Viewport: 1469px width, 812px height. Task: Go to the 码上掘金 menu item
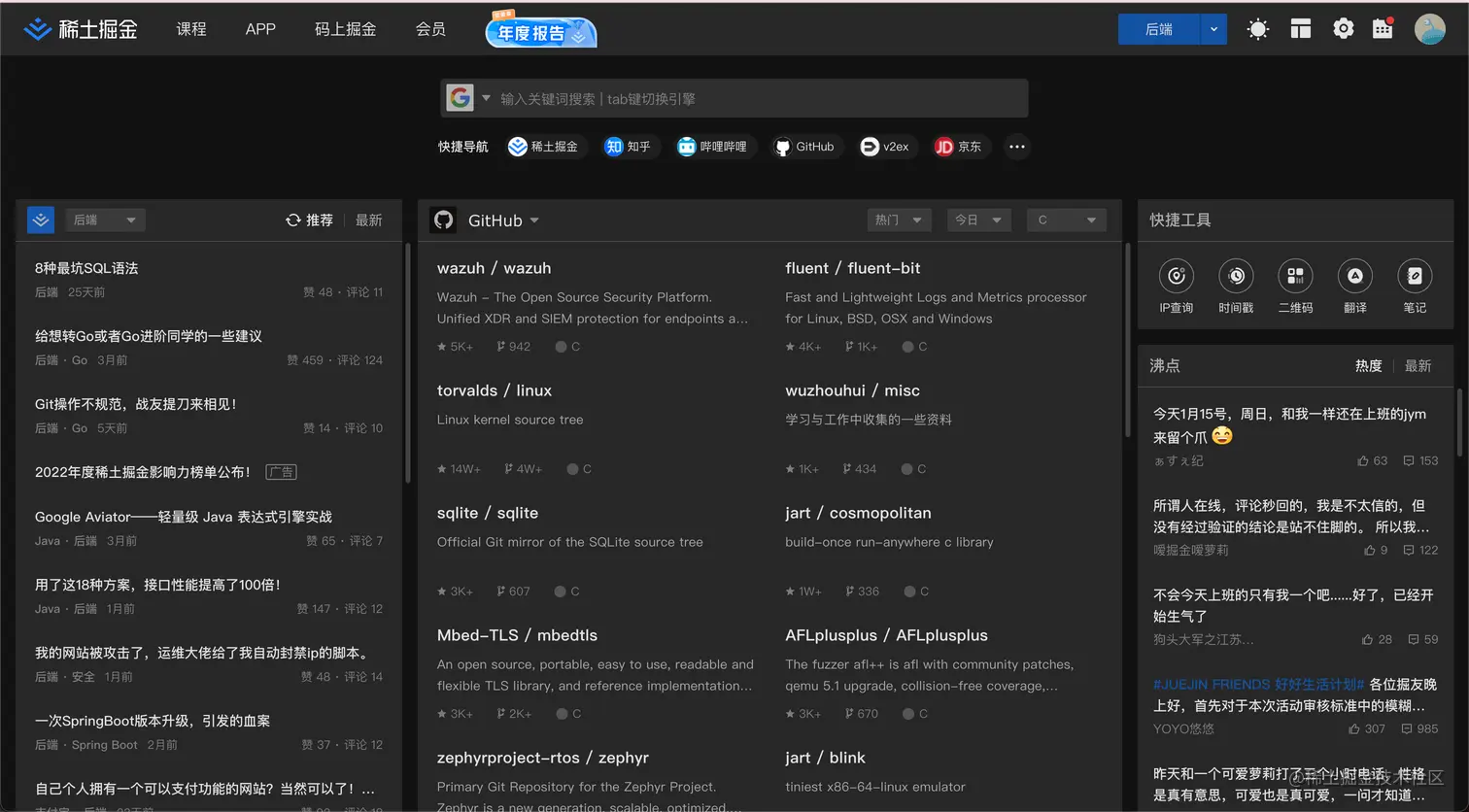(x=345, y=29)
